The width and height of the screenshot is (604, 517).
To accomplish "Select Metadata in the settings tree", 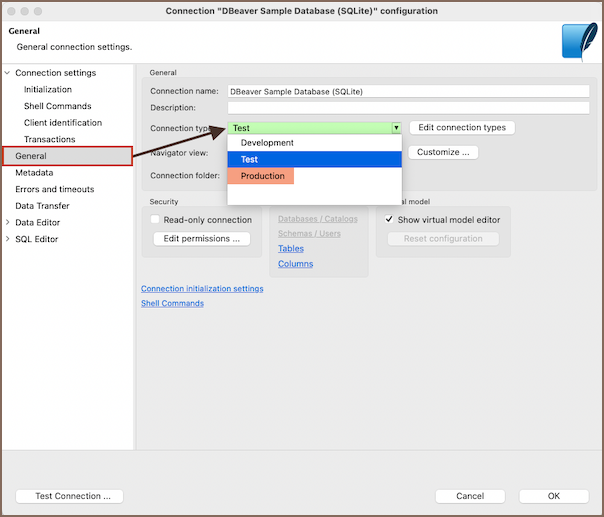I will point(34,173).
